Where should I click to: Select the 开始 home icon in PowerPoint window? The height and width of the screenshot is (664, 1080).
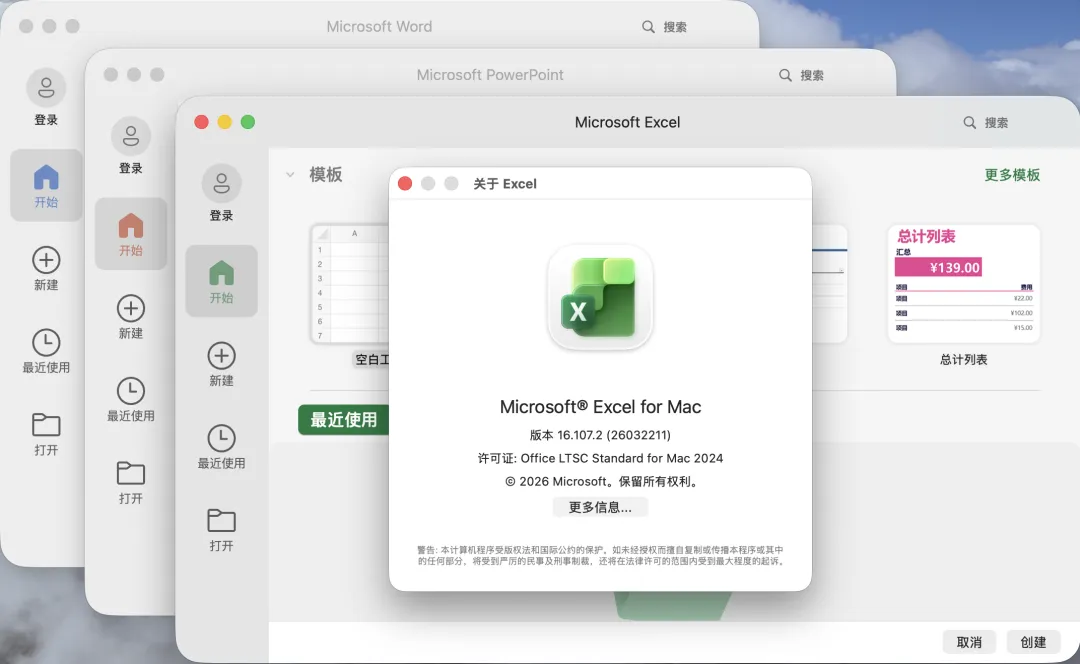[131, 225]
